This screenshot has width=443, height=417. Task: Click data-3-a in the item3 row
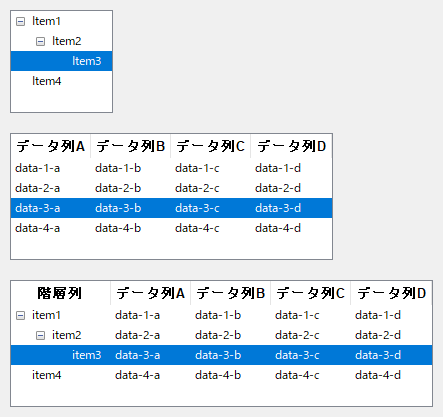[x=138, y=355]
